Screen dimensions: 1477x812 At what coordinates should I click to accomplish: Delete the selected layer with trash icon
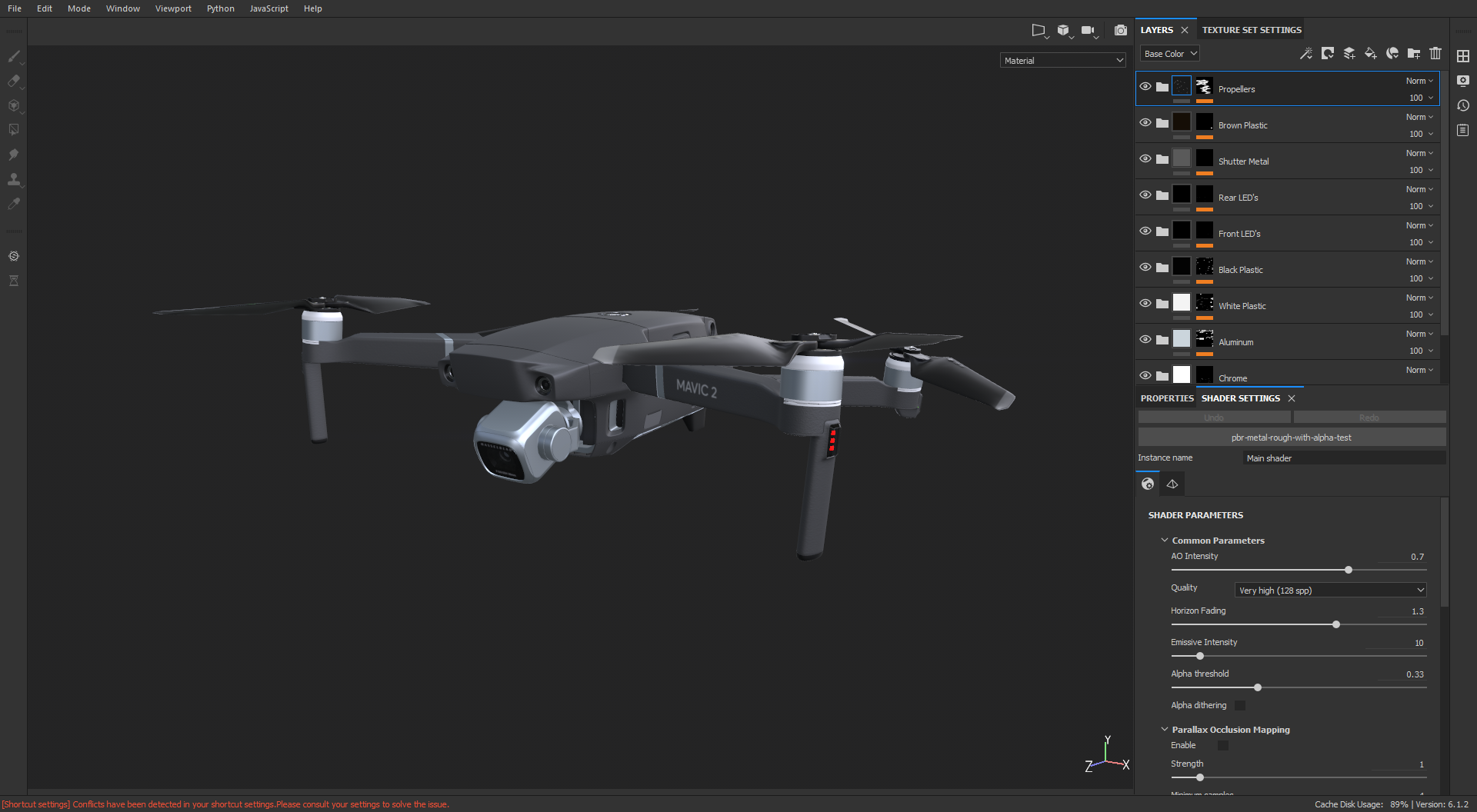click(x=1435, y=54)
